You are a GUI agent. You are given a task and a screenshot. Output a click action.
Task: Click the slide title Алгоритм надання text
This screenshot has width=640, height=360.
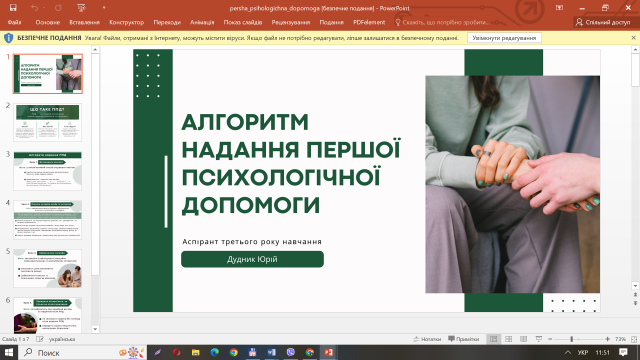click(291, 163)
